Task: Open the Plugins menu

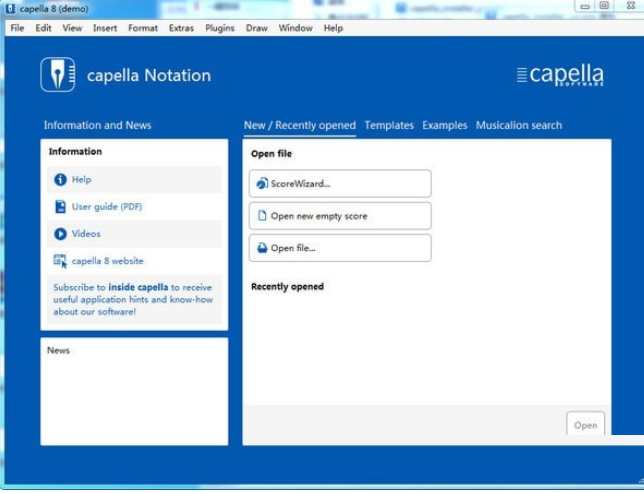Action: [220, 28]
